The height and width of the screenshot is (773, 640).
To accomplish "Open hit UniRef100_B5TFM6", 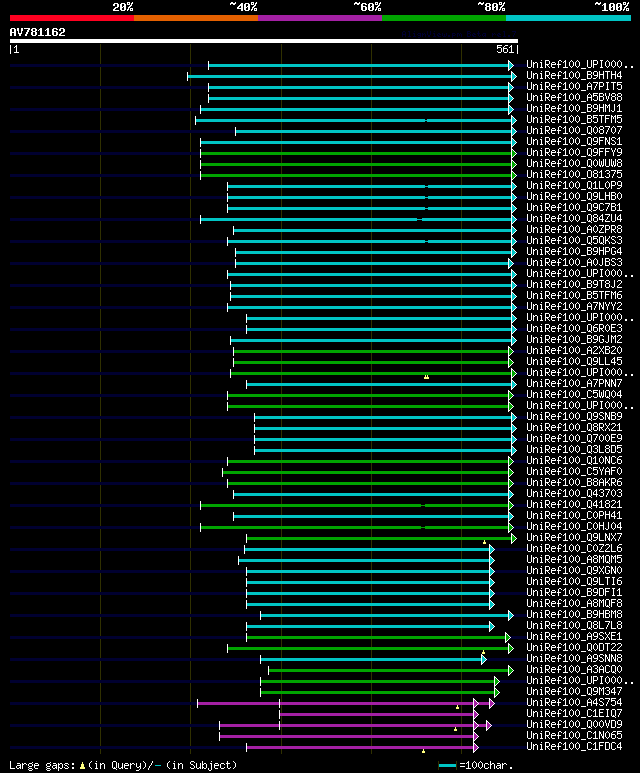I will click(574, 295).
